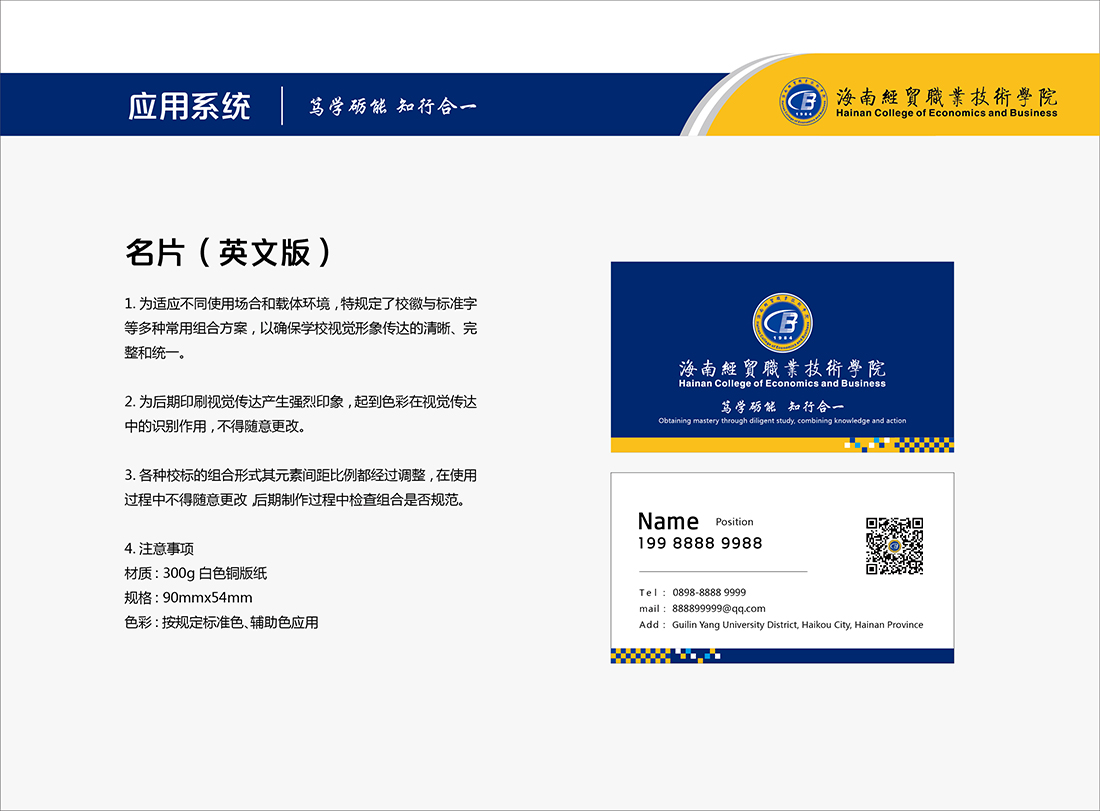Click the QR code on the white card
1100x811 pixels.
click(x=894, y=546)
